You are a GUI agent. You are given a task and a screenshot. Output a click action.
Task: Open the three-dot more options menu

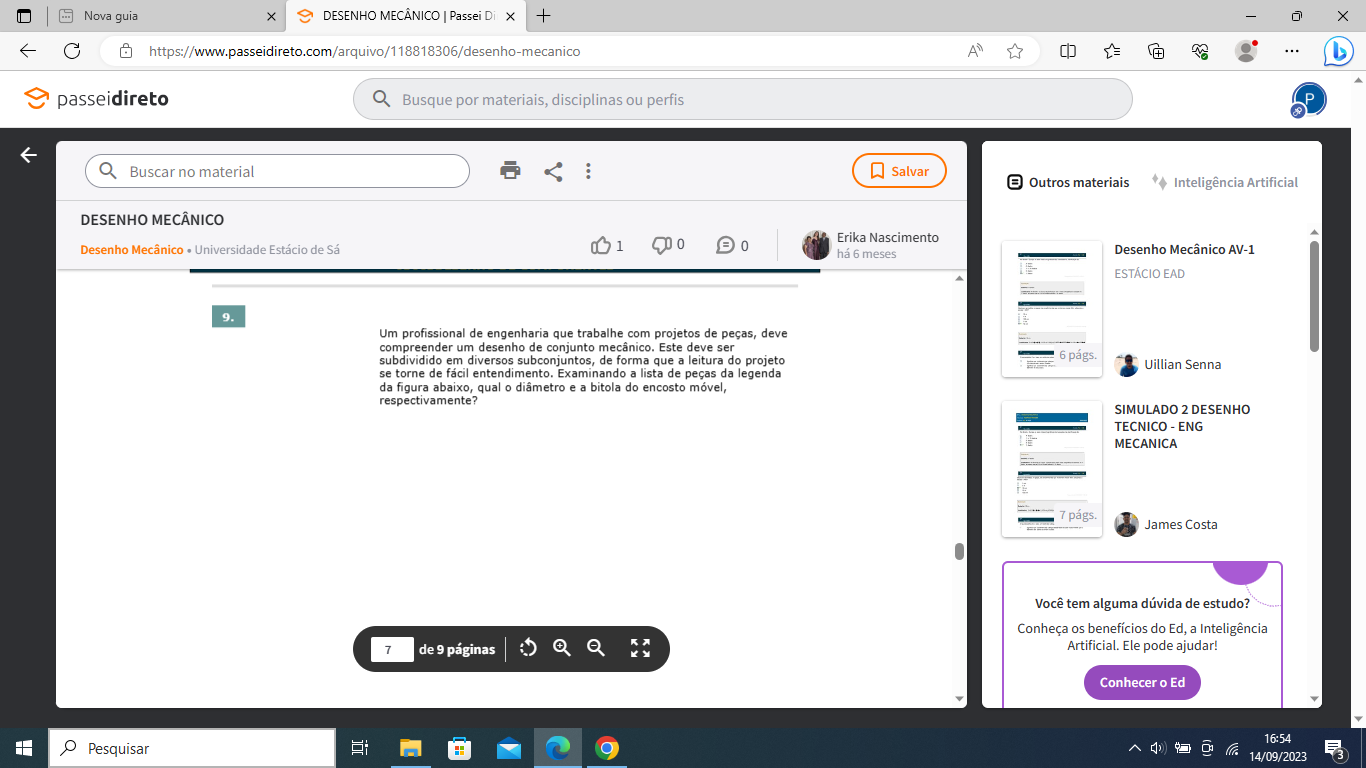(588, 171)
